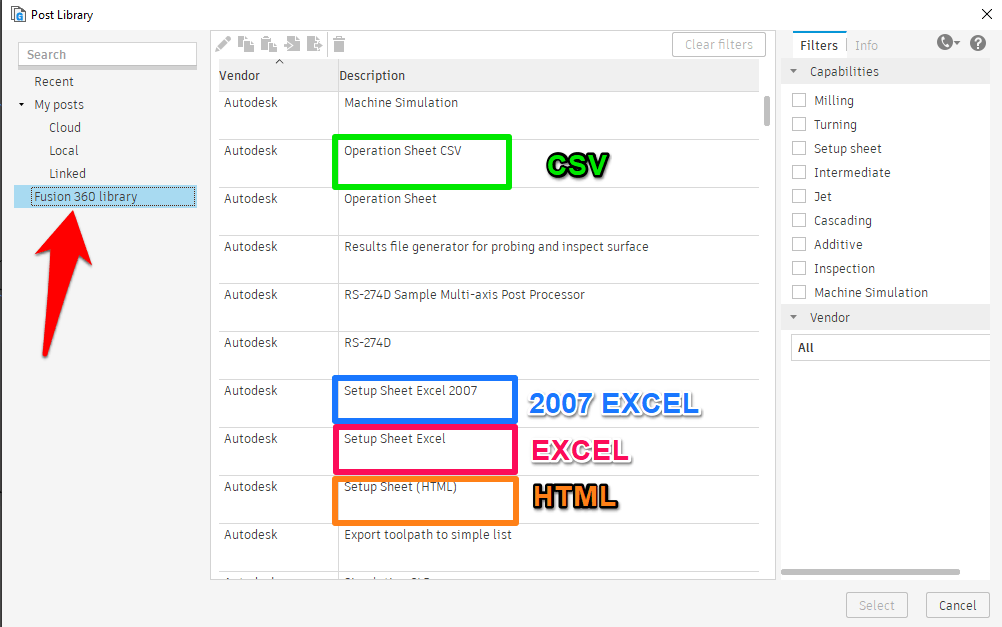Click the Export post icon
Screen dimensions: 1002x627
click(x=314, y=43)
